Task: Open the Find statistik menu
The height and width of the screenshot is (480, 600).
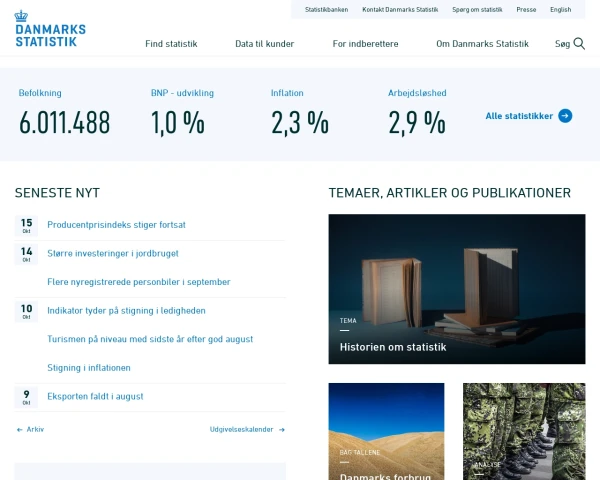Action: (171, 44)
